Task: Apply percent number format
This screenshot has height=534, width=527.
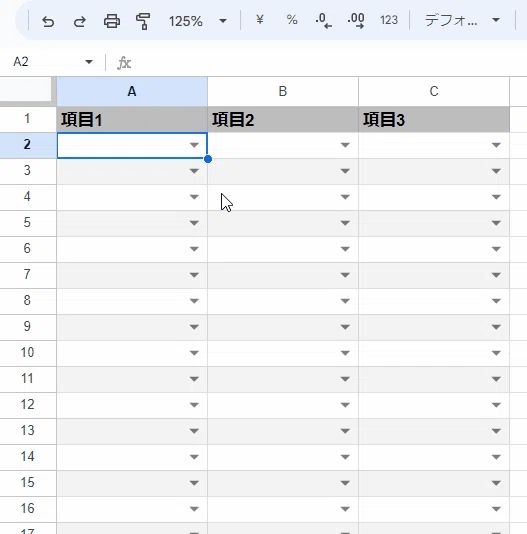Action: coord(292,20)
